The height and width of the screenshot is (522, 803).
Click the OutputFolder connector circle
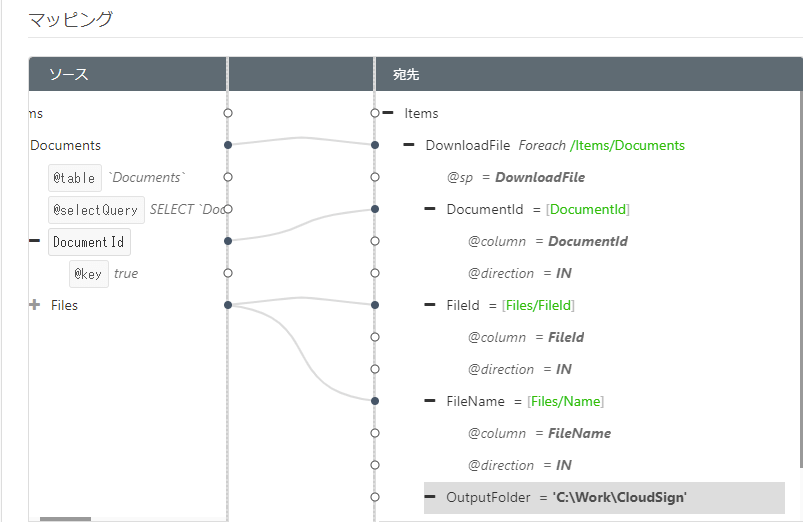point(375,497)
